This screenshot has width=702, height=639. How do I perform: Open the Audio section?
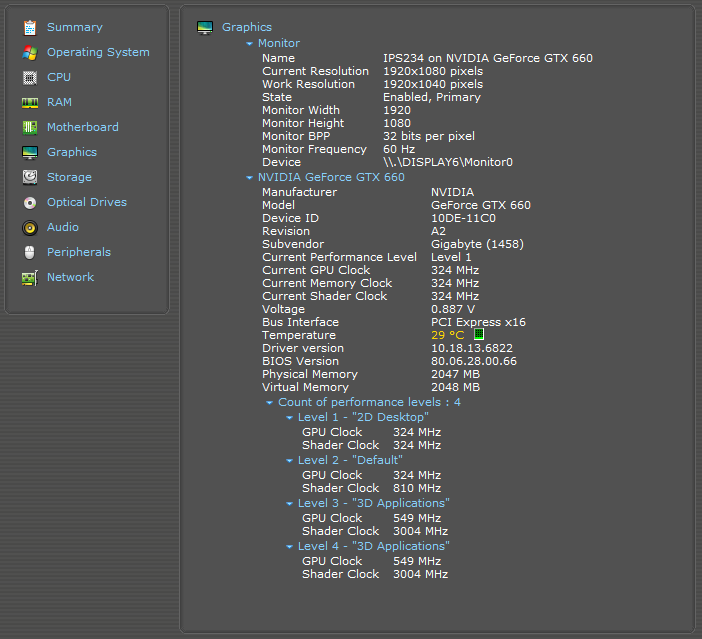coord(63,227)
